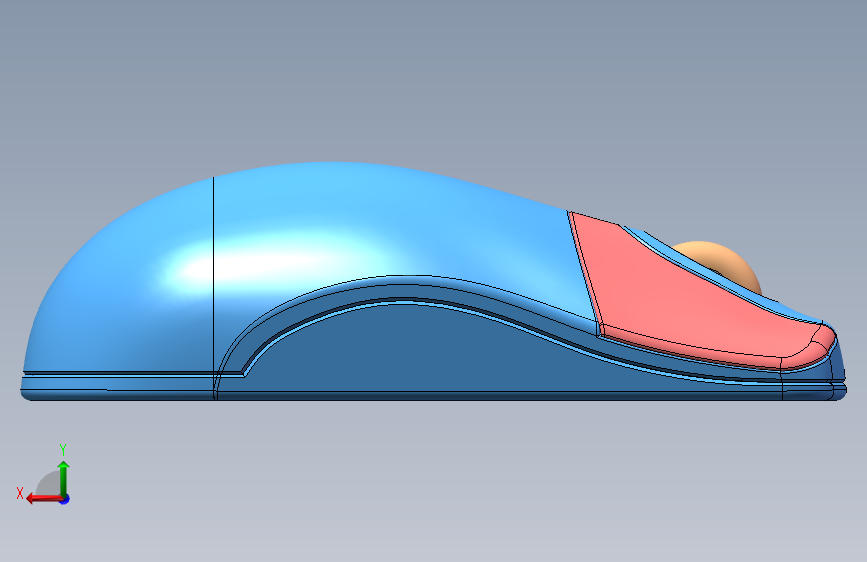Click the red X axis arrow of triad

(x=44, y=499)
